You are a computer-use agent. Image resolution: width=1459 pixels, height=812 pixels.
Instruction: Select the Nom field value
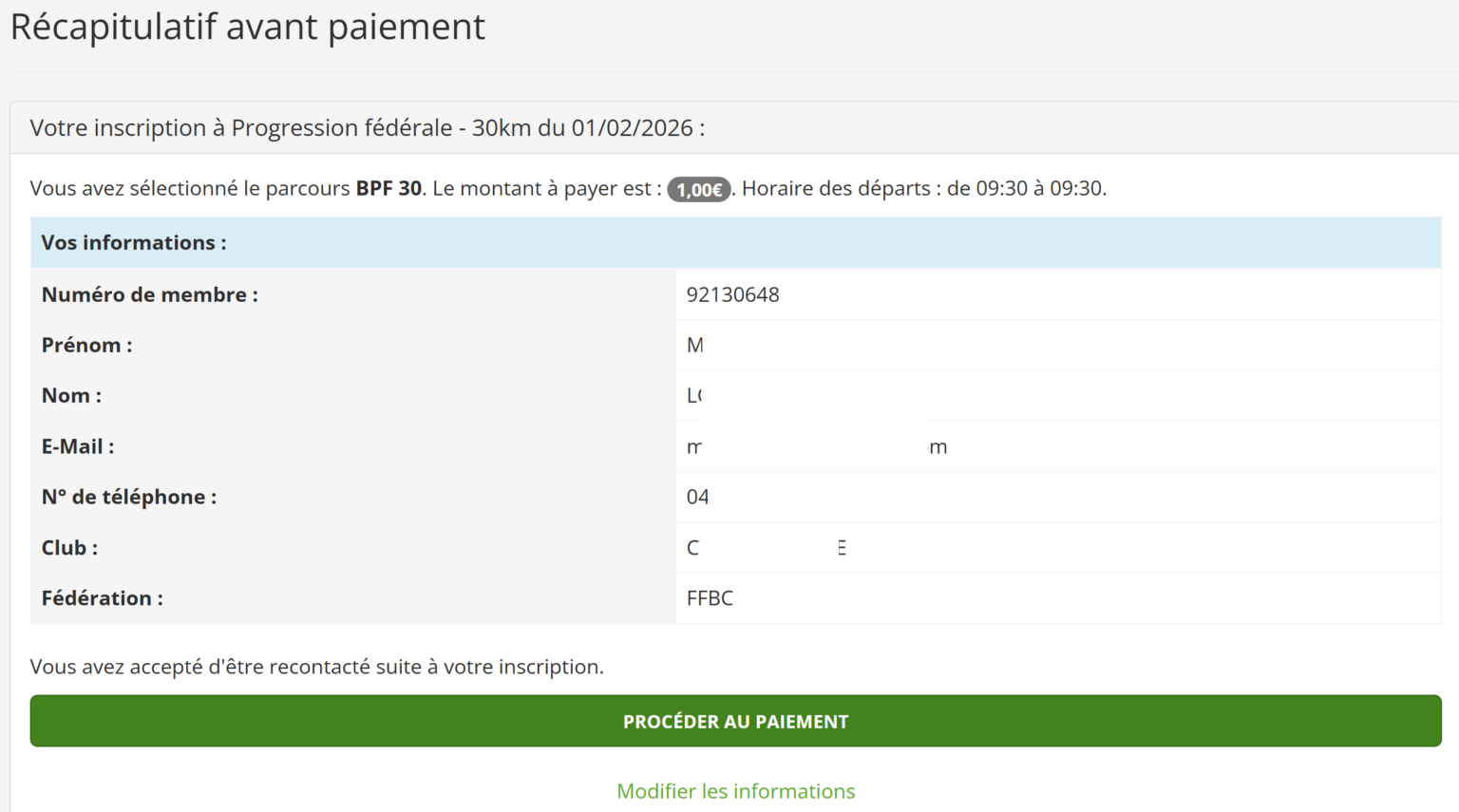696,395
